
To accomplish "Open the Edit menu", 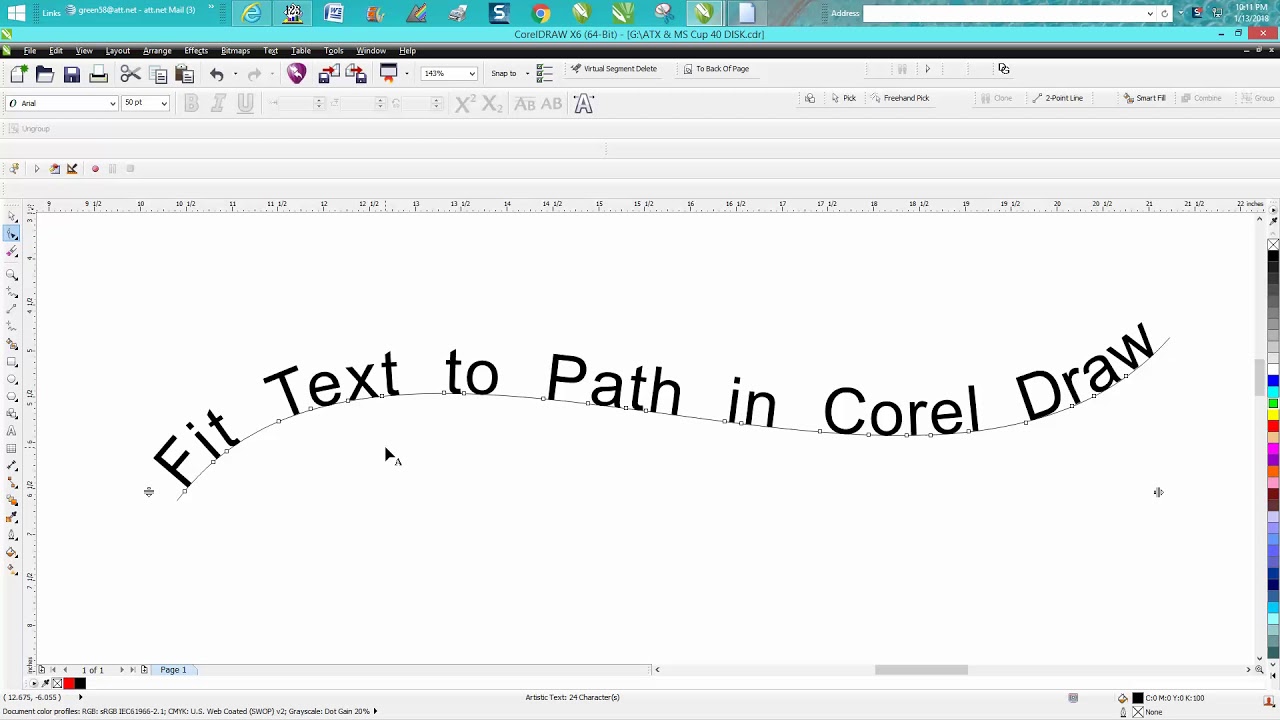I will 56,51.
